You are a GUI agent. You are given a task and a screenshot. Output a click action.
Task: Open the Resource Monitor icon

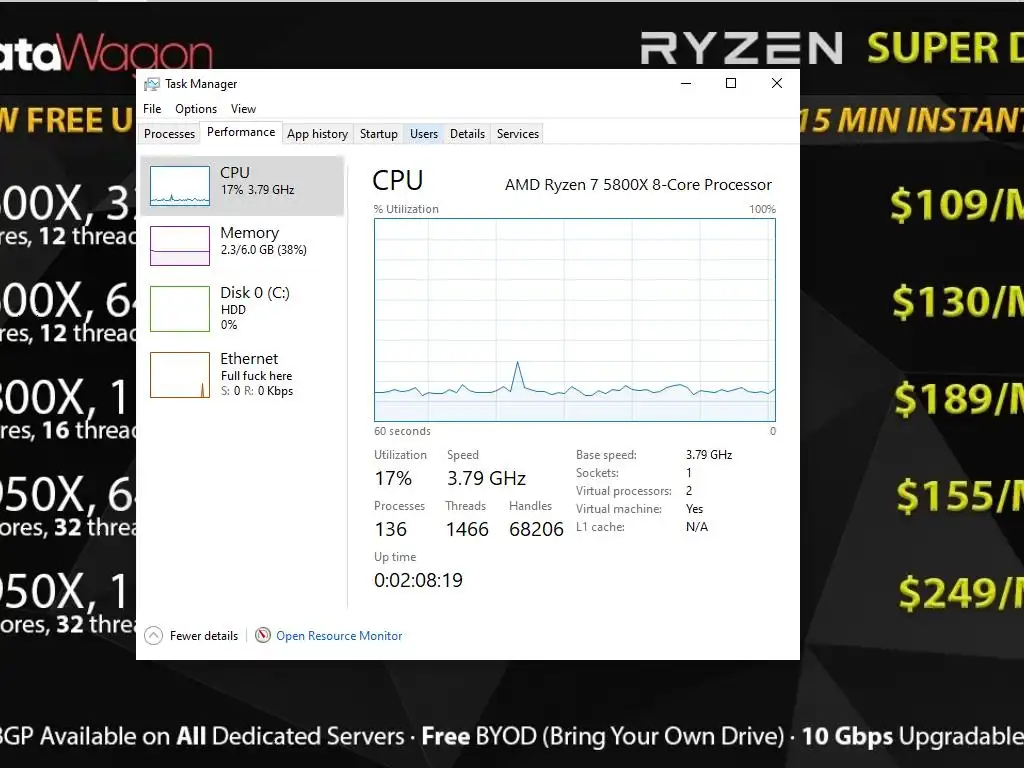pyautogui.click(x=263, y=635)
